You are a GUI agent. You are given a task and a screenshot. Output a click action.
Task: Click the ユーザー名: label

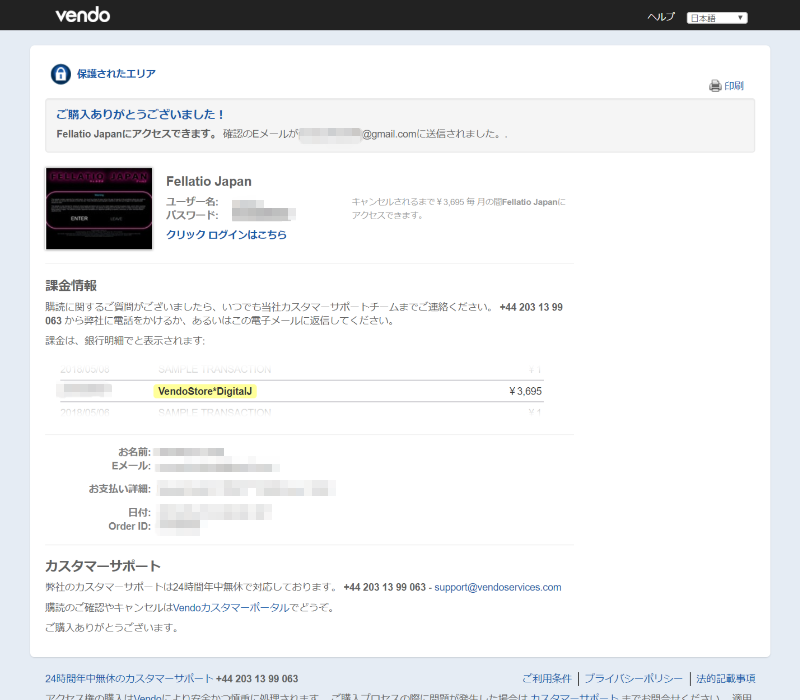[x=192, y=202]
